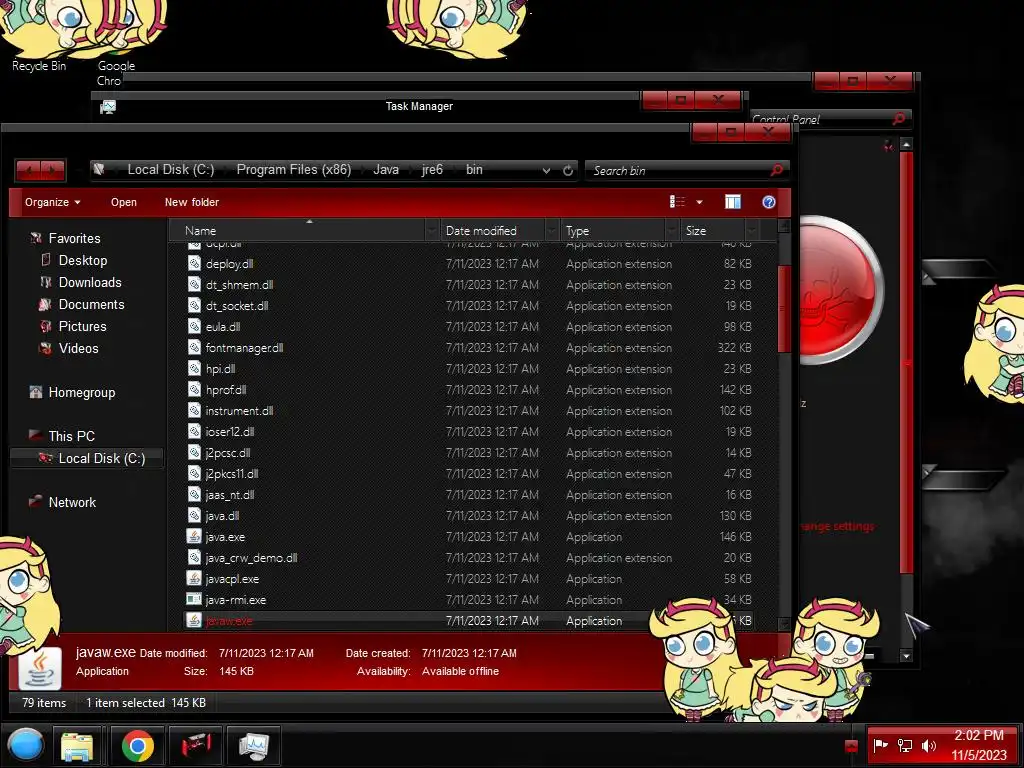This screenshot has height=768, width=1024.
Task: Click the Open toolbar button
Action: 123,202
